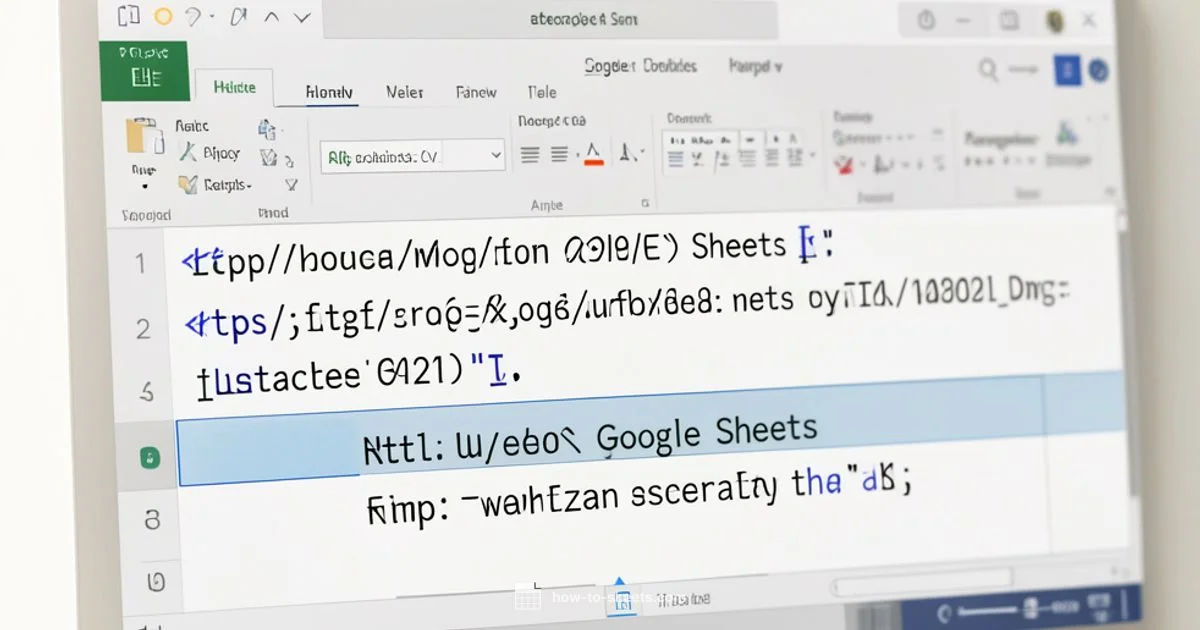Click the Reiqpls format painter button
Image resolution: width=1200 pixels, height=630 pixels.
click(x=215, y=185)
